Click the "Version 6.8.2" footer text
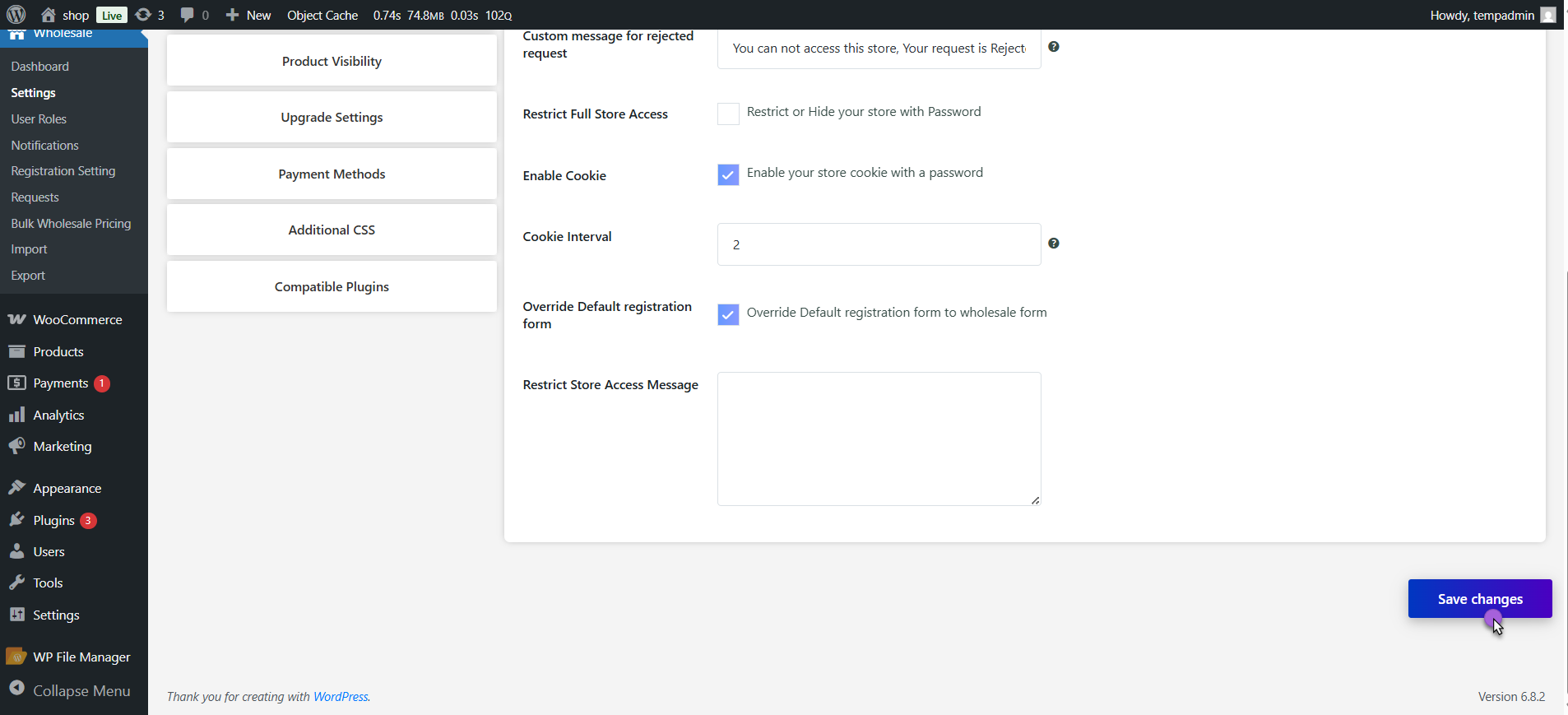 (1511, 697)
